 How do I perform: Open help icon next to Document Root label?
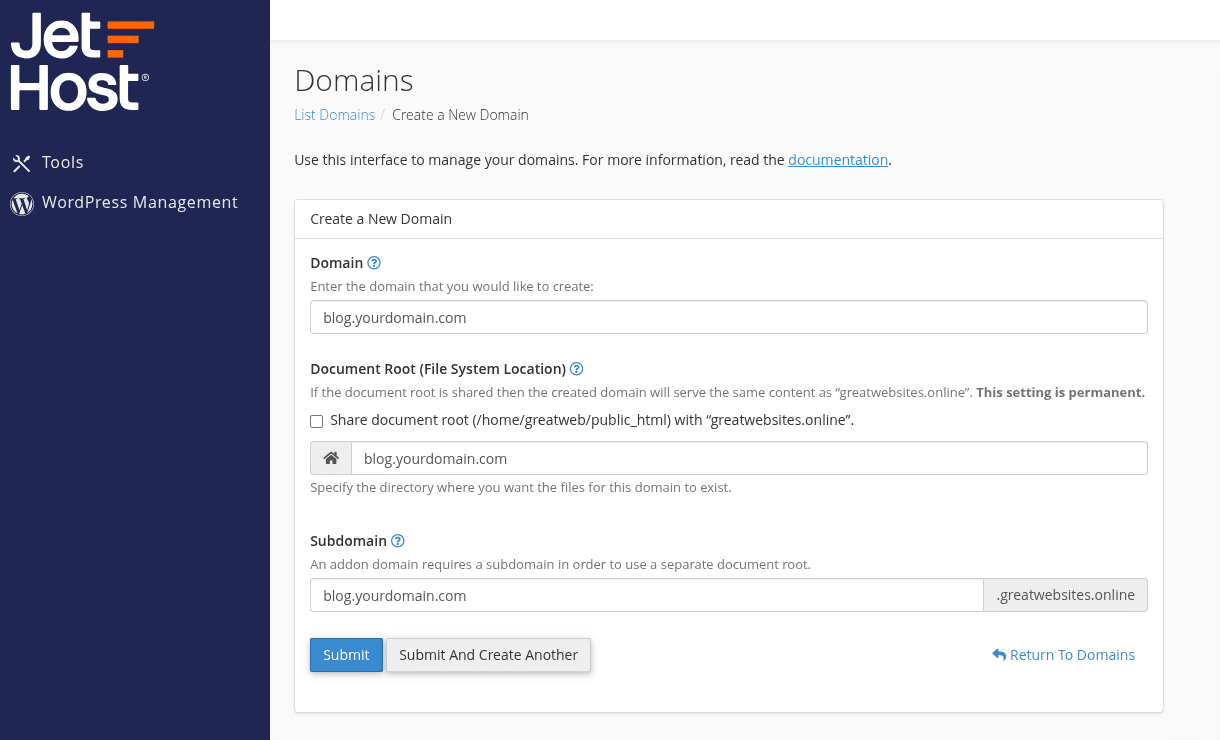(576, 369)
